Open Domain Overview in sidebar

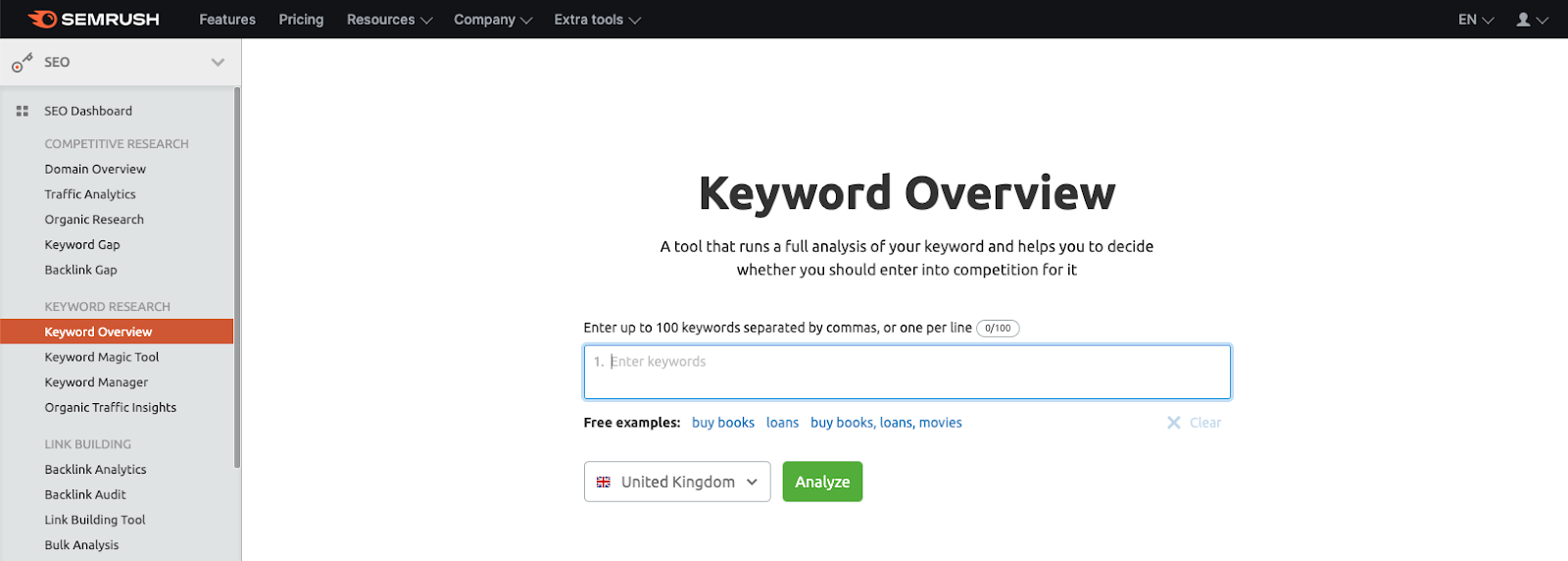tap(95, 169)
